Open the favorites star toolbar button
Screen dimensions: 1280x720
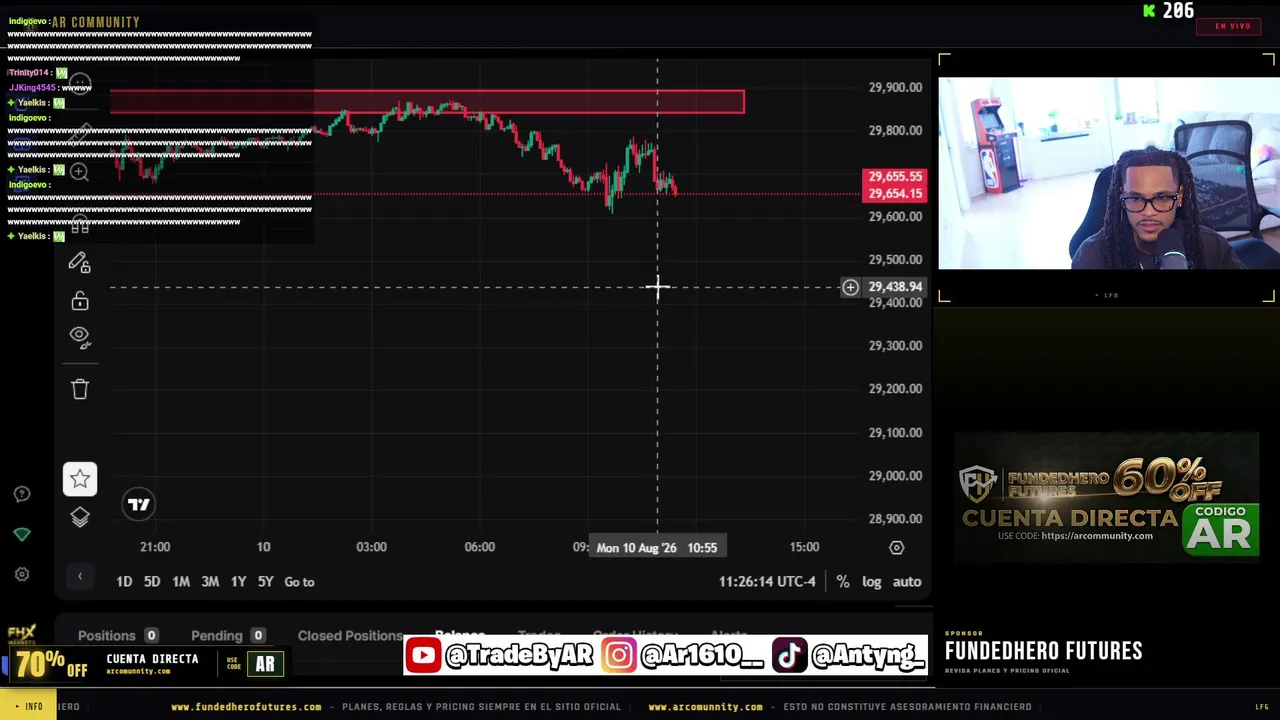pos(80,479)
